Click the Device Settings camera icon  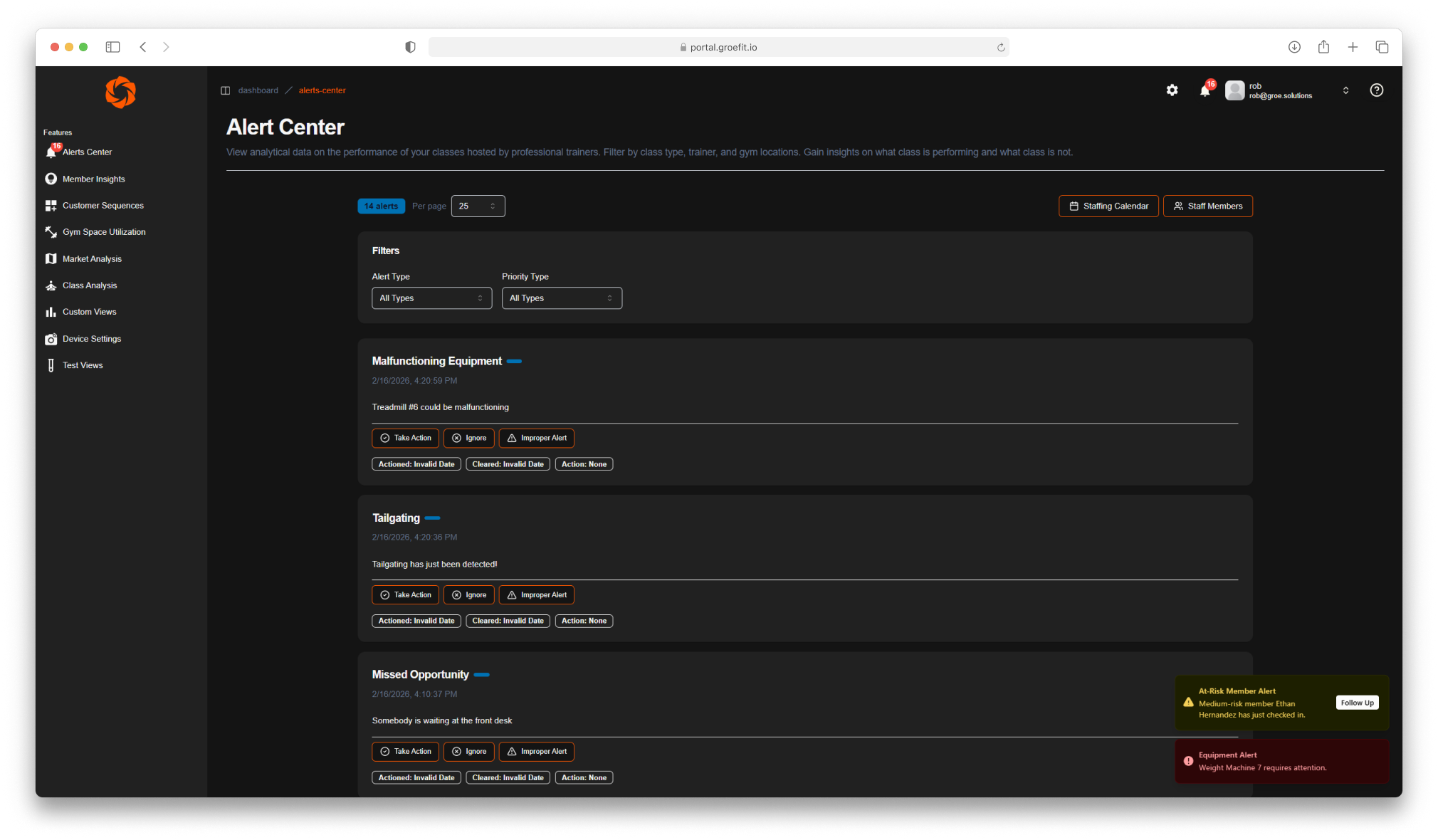coord(51,339)
